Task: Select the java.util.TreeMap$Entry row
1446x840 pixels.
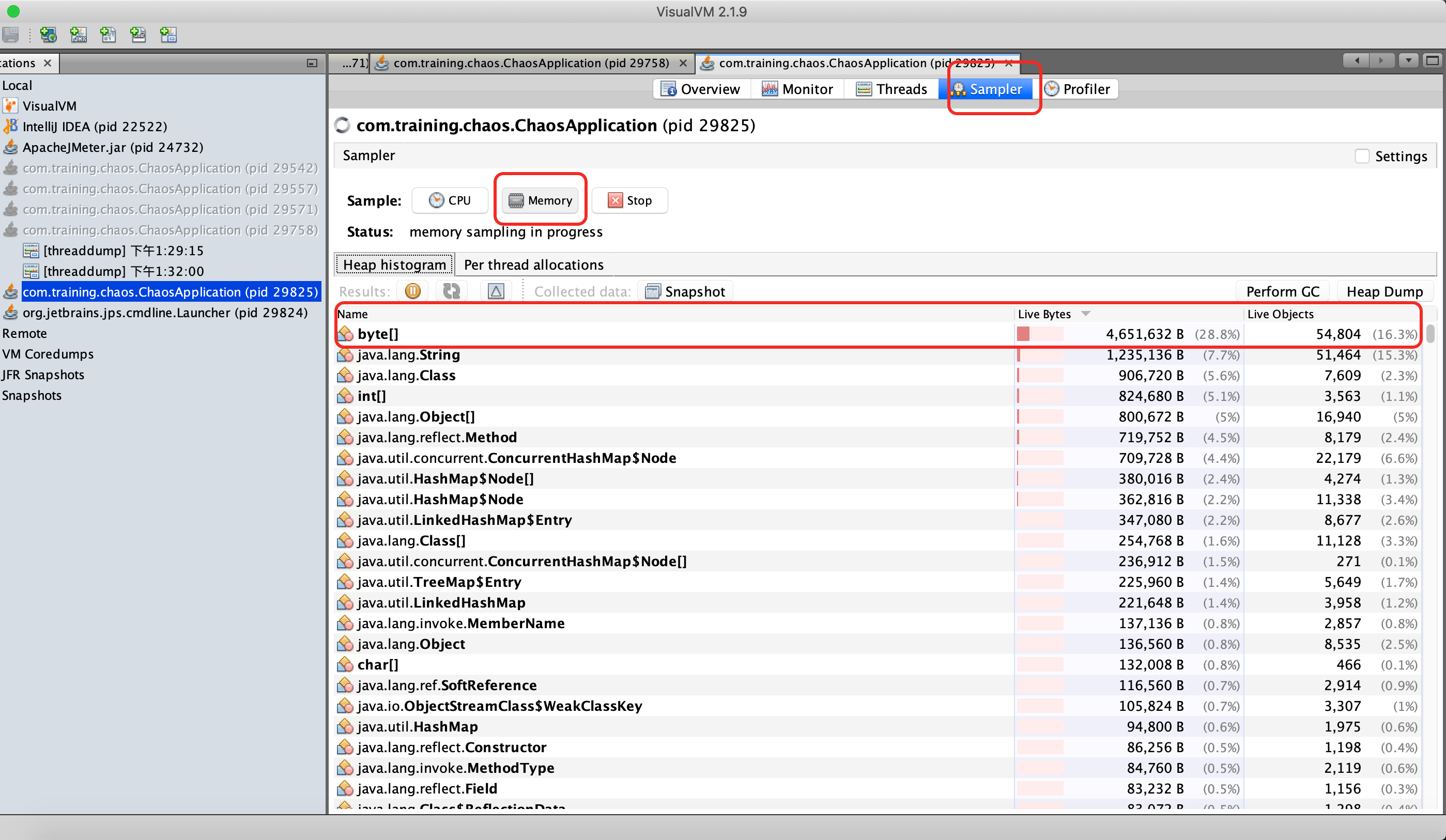Action: coord(878,582)
